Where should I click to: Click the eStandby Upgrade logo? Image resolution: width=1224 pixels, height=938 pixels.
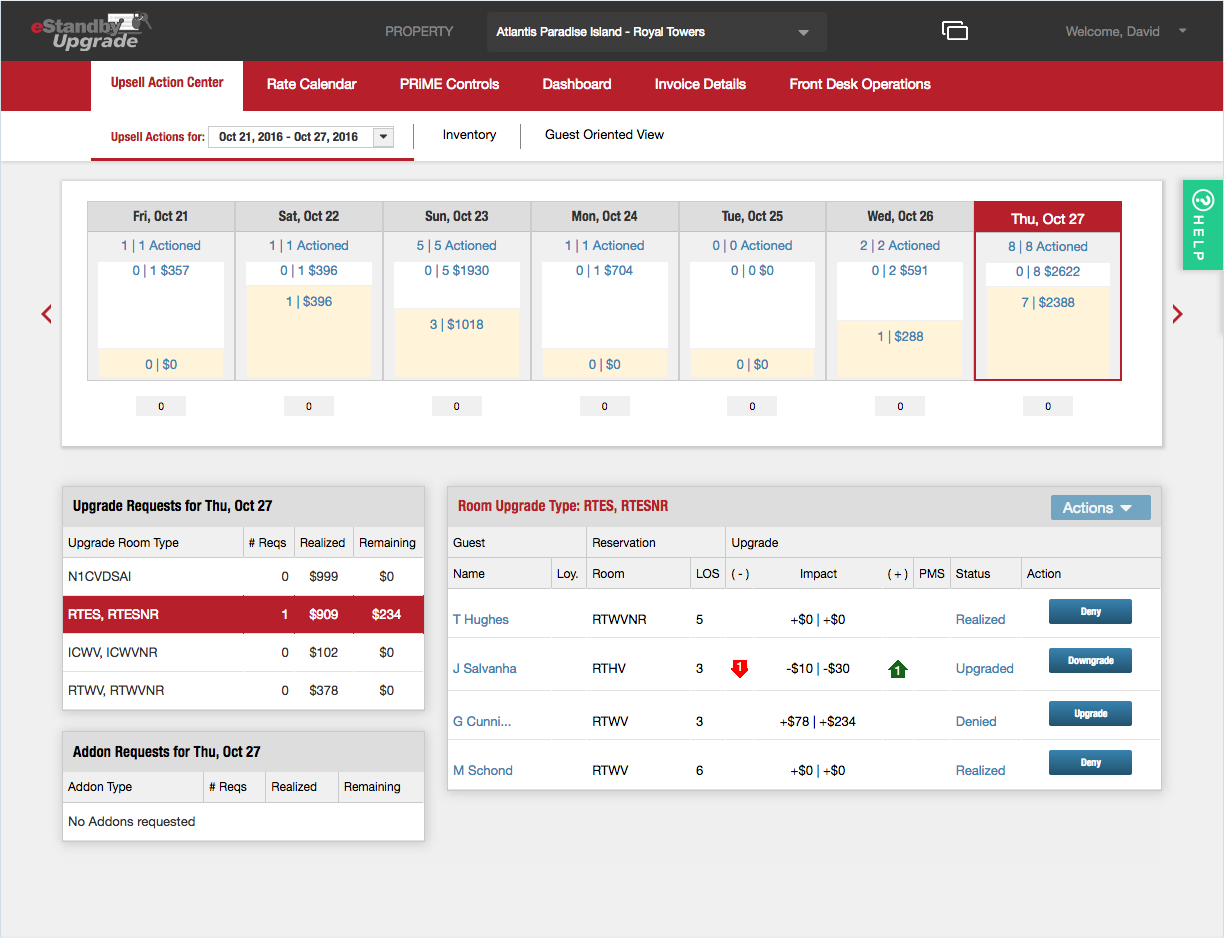(x=90, y=30)
